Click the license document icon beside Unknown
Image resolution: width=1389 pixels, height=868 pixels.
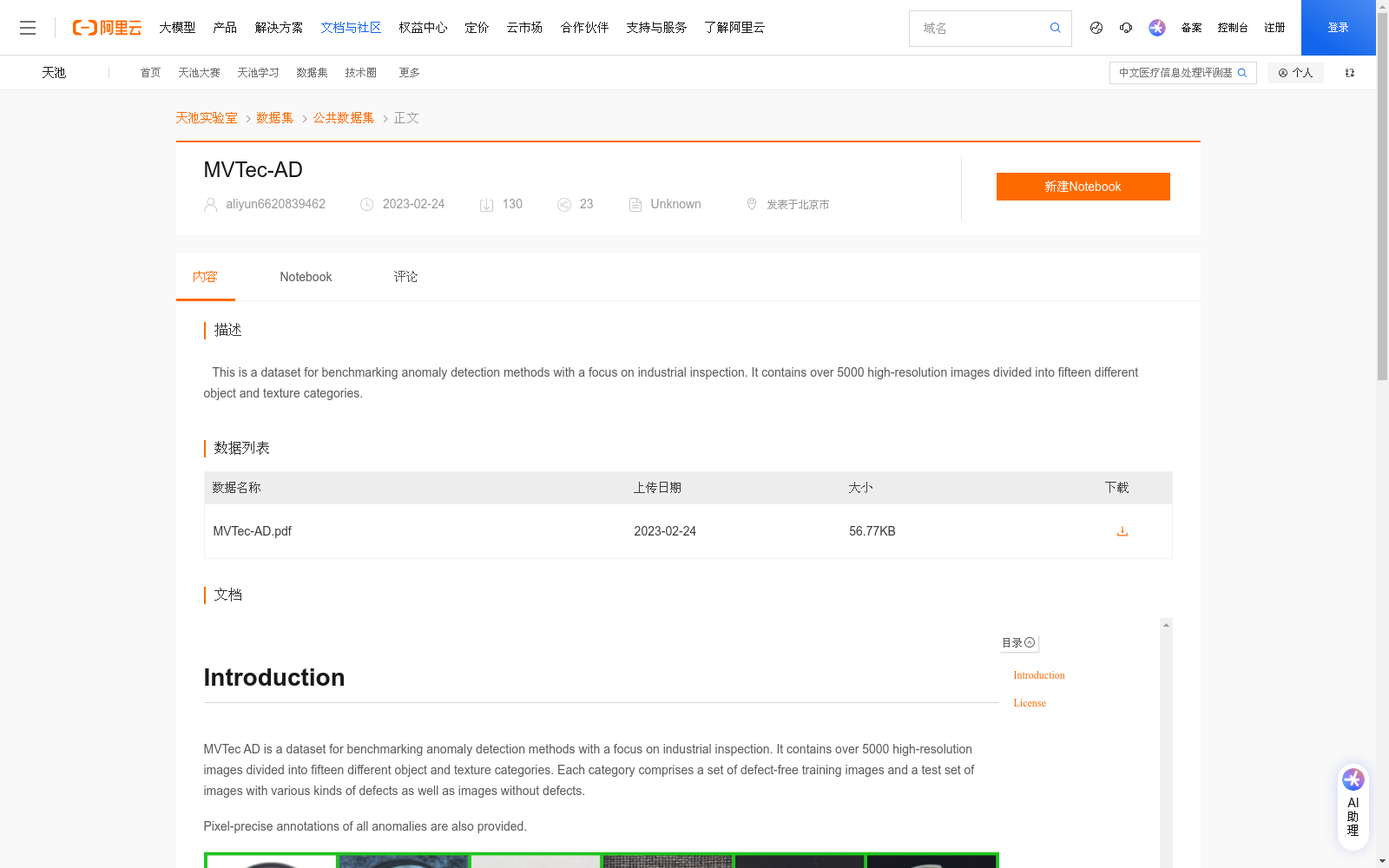coord(635,205)
